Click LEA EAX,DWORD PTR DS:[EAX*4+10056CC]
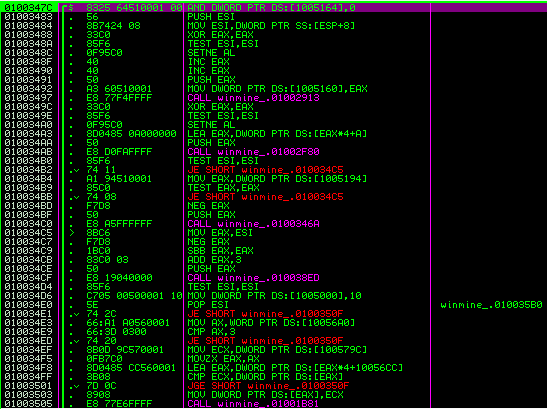 (295, 368)
